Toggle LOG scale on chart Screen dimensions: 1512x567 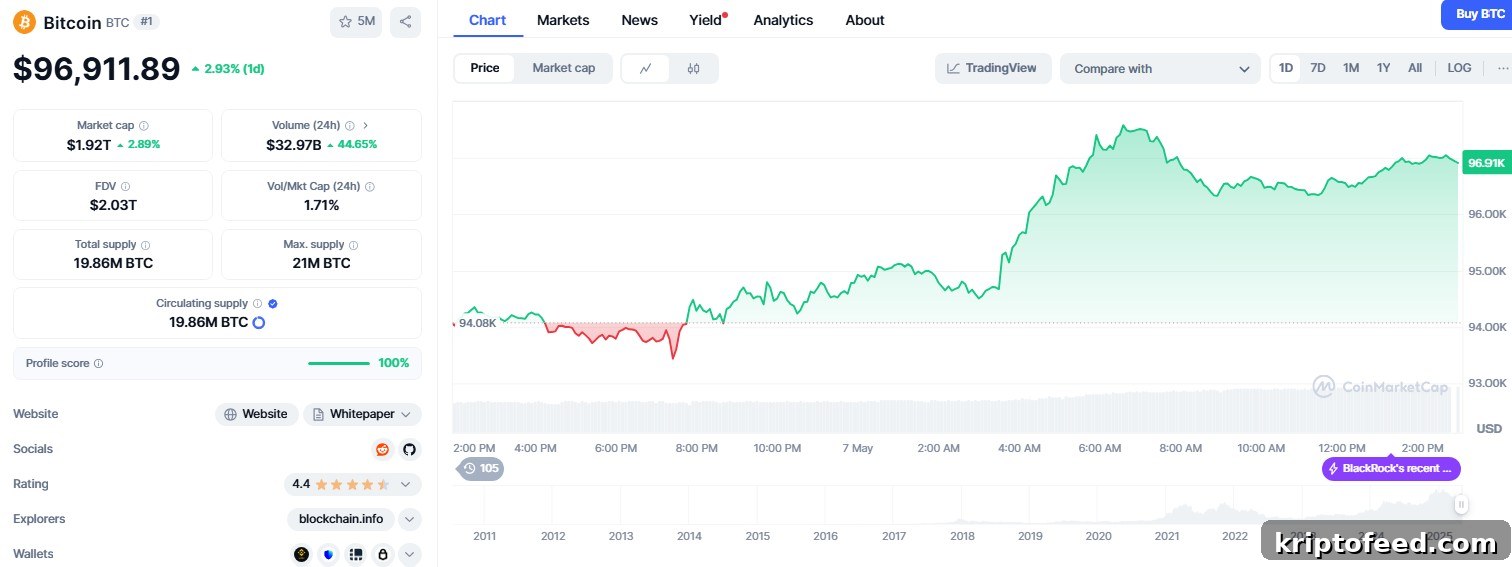[1459, 68]
